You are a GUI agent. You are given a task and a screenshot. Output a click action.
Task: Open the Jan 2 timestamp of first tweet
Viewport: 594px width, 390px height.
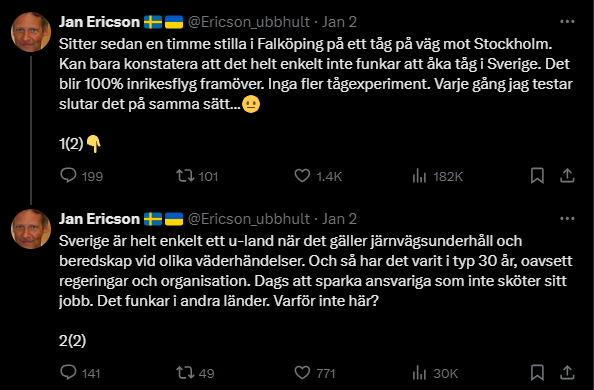click(x=339, y=22)
